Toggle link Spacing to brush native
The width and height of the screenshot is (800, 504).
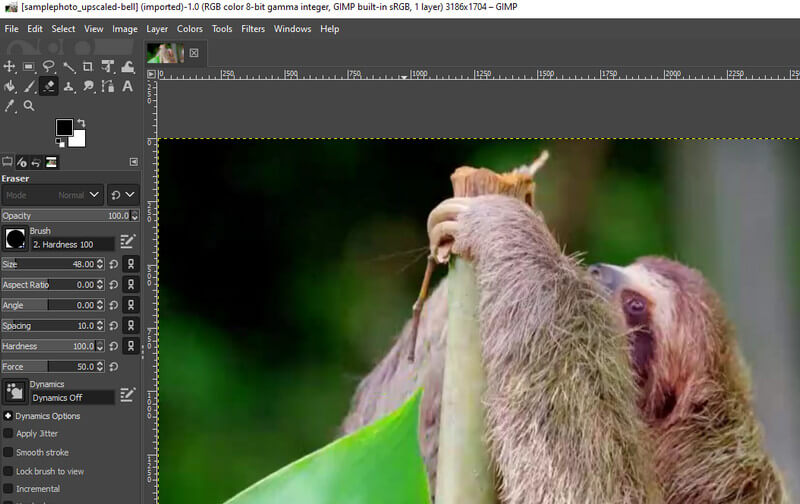point(131,325)
